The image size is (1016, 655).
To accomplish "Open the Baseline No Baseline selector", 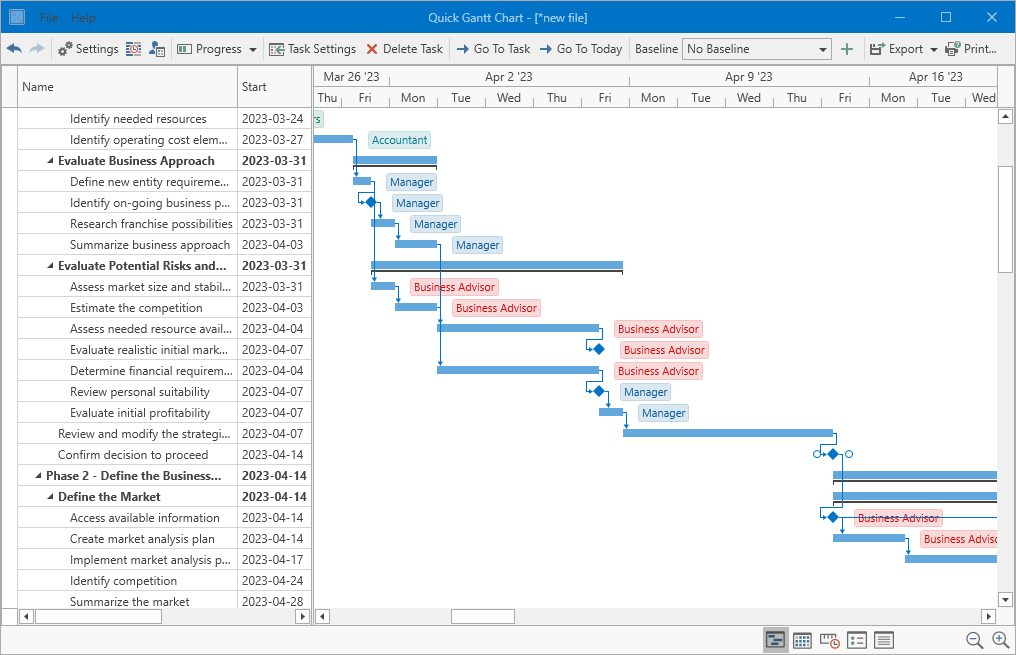I will pyautogui.click(x=757, y=48).
